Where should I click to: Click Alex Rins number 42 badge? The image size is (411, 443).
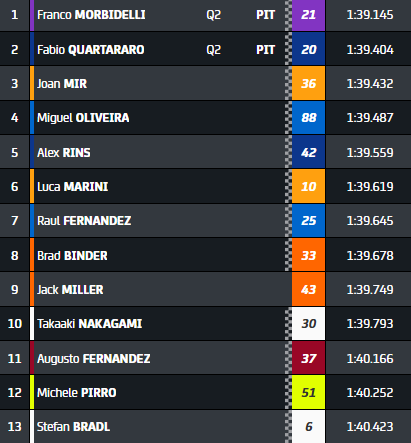308,152
